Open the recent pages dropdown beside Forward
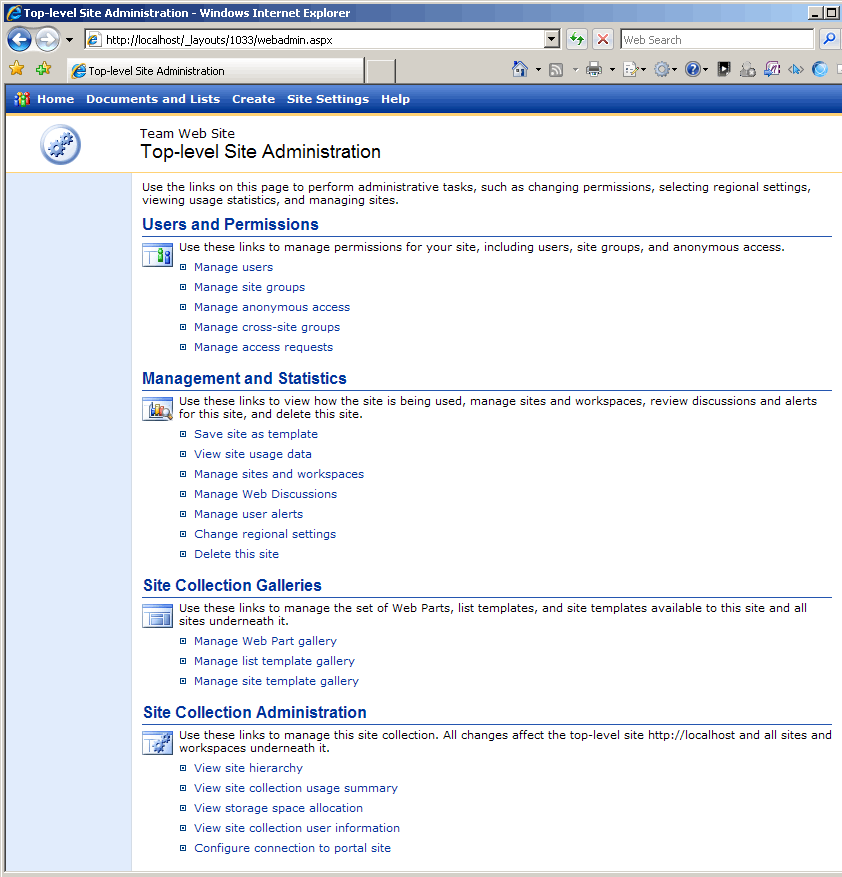Viewport: 842px width, 877px height. [69, 40]
